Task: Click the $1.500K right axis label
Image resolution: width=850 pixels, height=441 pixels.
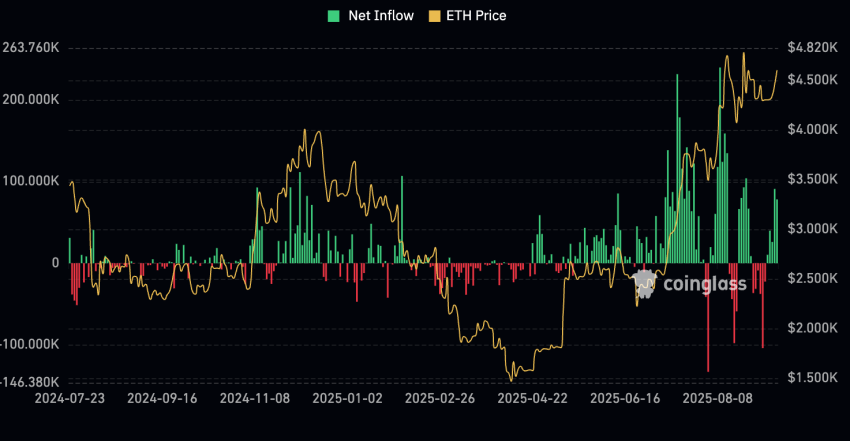Action: click(811, 378)
